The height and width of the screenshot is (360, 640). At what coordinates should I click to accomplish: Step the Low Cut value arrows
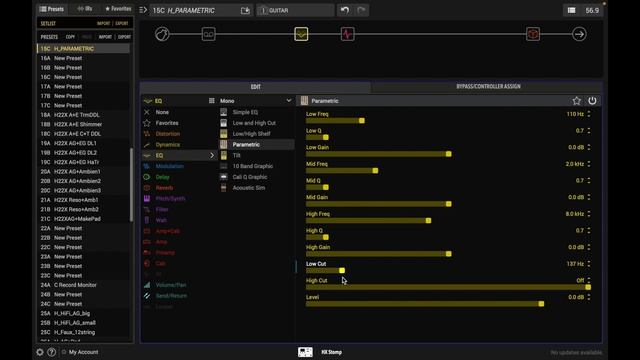click(589, 264)
